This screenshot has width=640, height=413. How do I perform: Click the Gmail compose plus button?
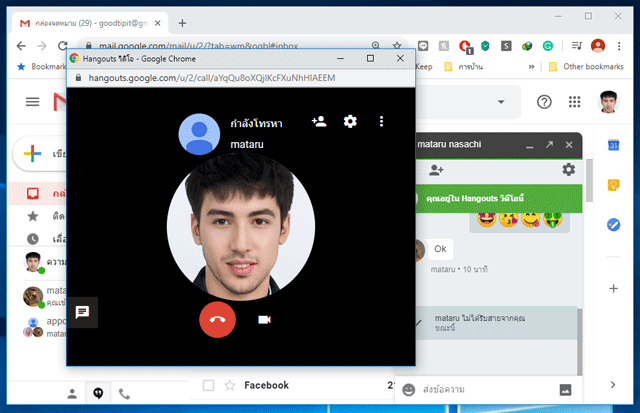[33, 154]
